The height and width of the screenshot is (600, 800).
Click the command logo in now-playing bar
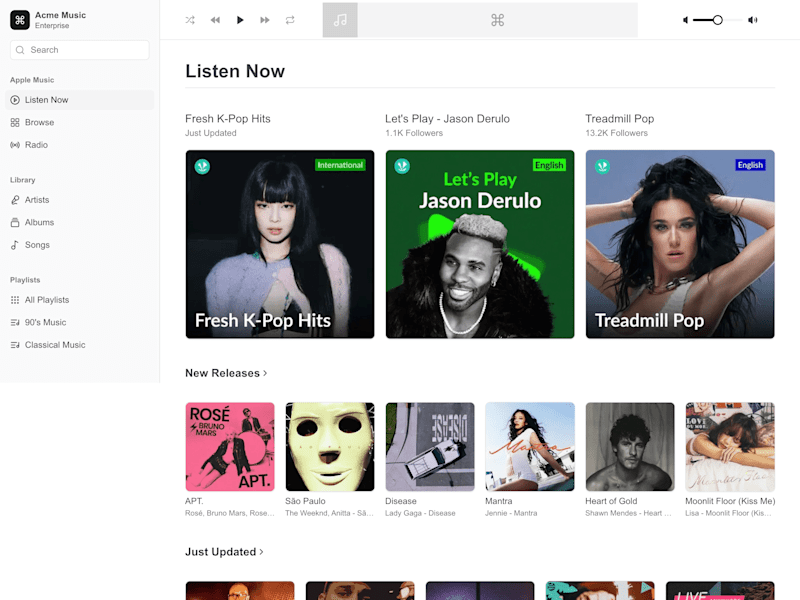pos(497,20)
